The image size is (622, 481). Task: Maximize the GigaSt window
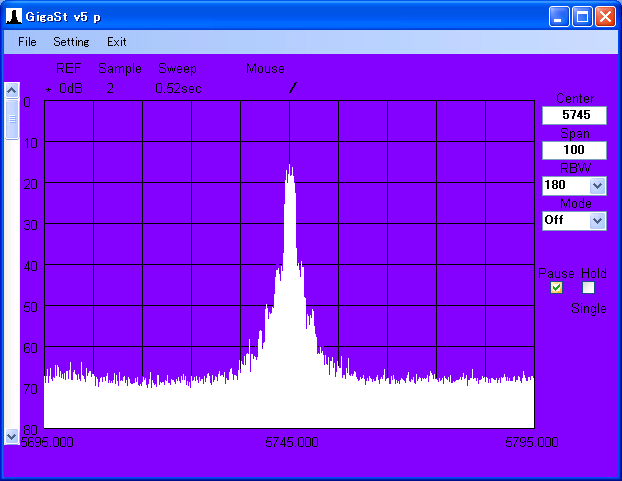pyautogui.click(x=582, y=17)
